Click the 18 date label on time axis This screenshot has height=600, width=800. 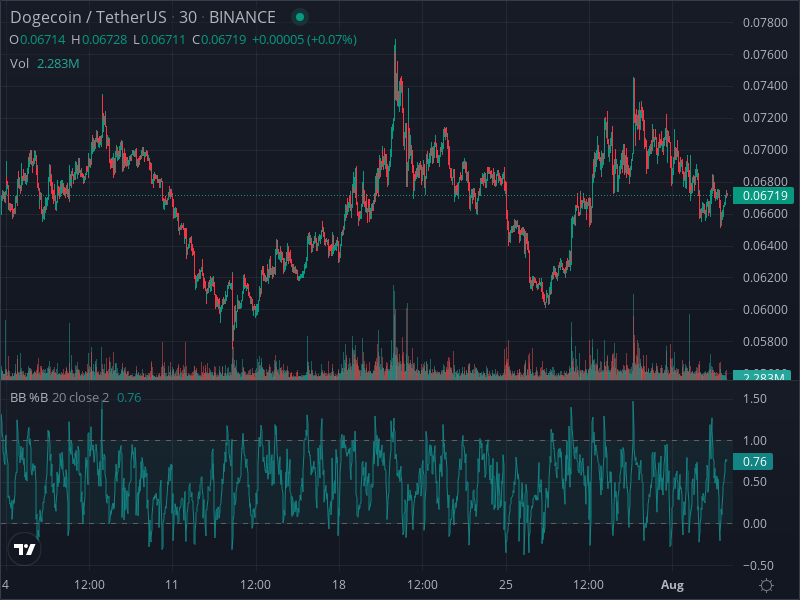(339, 585)
